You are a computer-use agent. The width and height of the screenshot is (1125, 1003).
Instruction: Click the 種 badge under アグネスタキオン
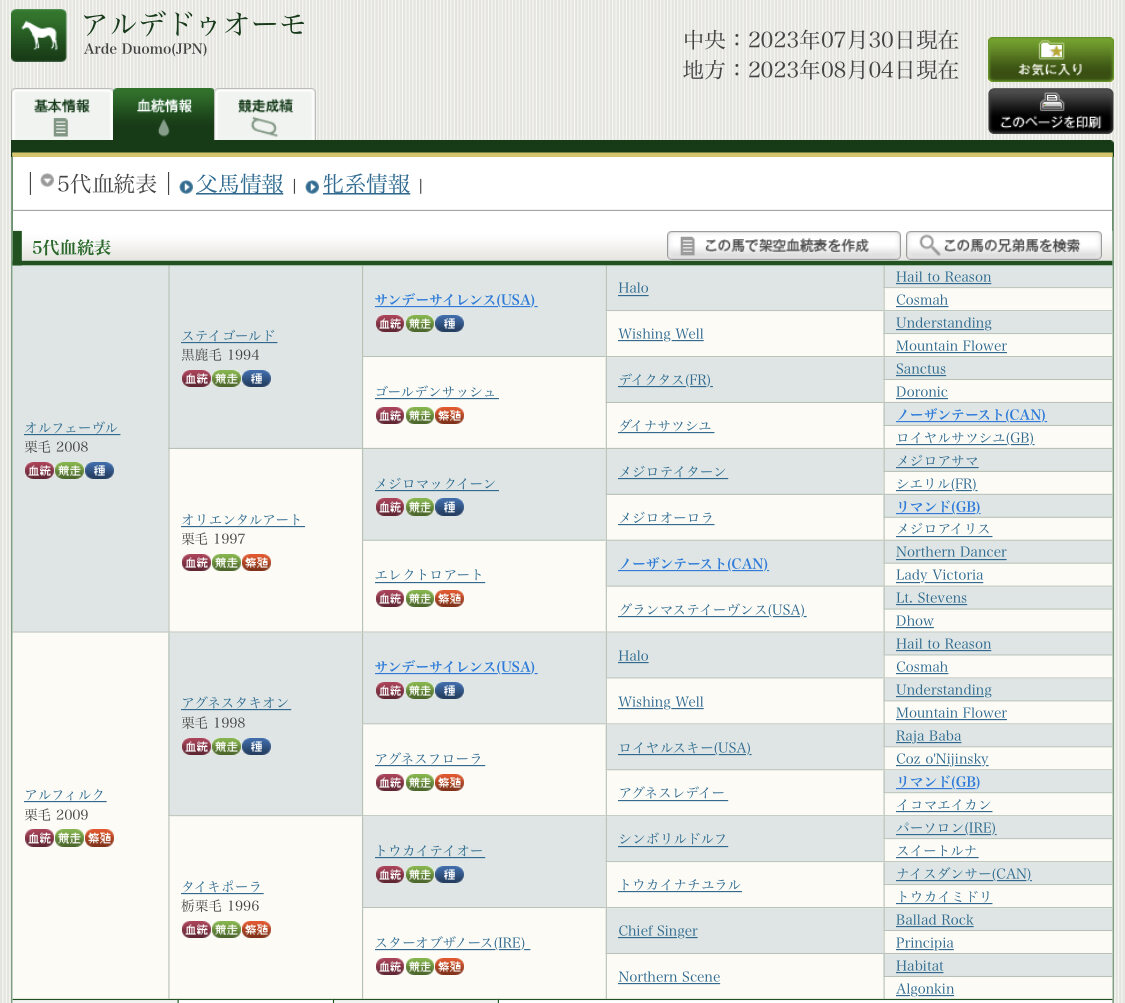(256, 747)
